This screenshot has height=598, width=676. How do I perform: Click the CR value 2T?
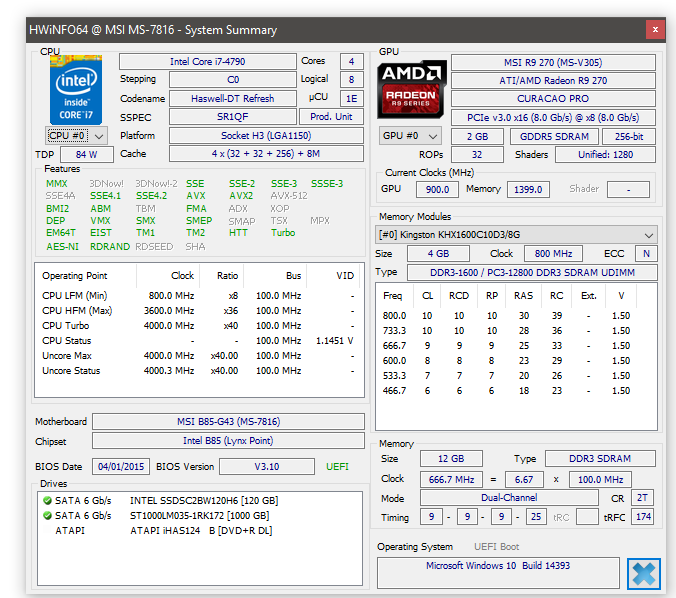pyautogui.click(x=642, y=498)
